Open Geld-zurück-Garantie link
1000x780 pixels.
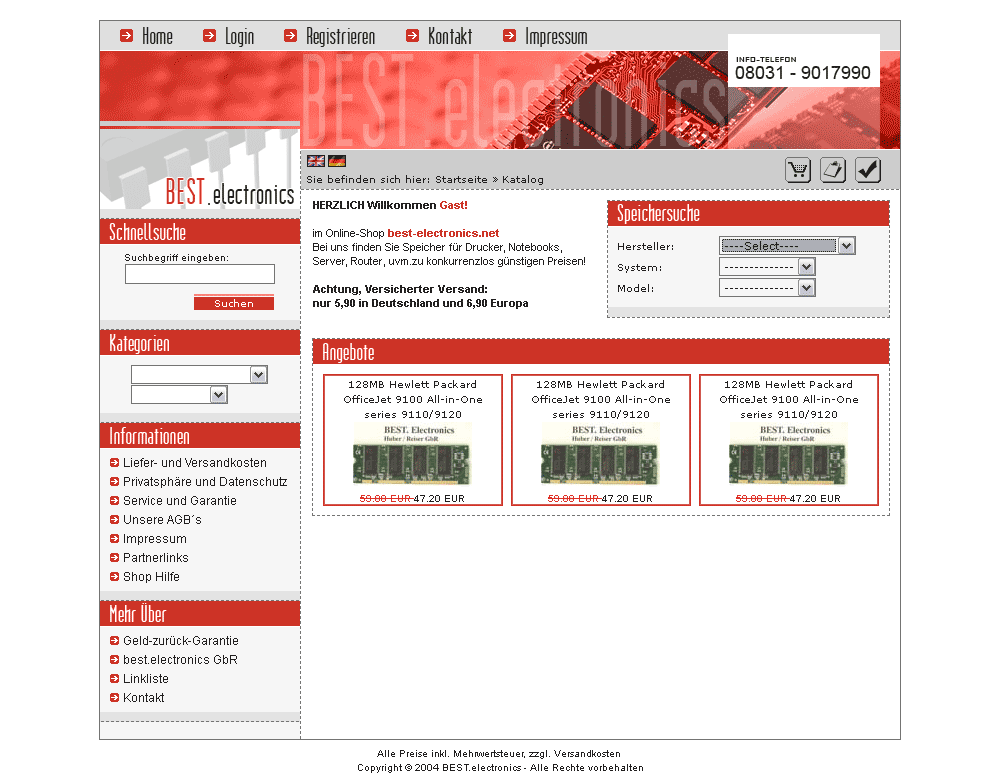(180, 640)
